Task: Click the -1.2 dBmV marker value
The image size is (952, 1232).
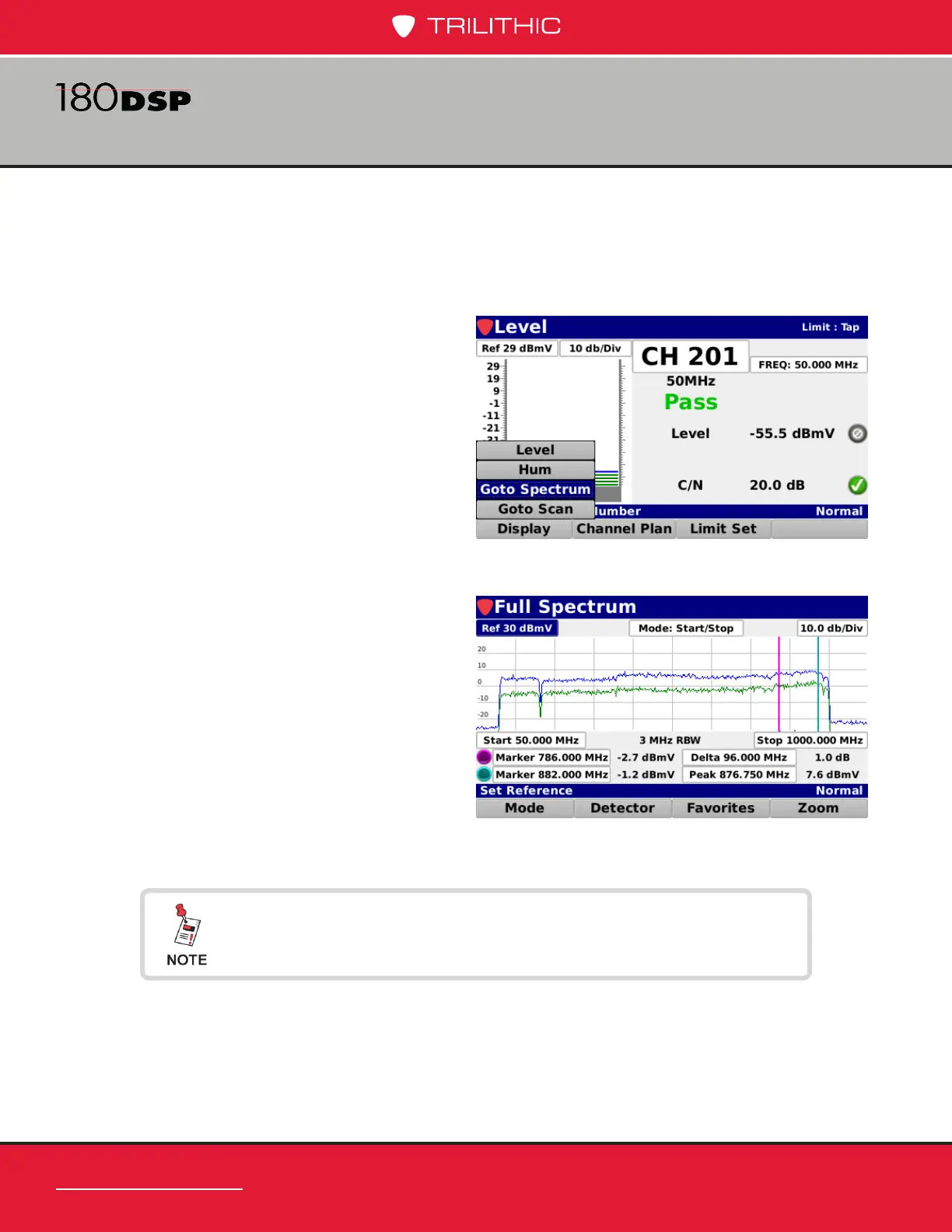Action: coord(646,775)
